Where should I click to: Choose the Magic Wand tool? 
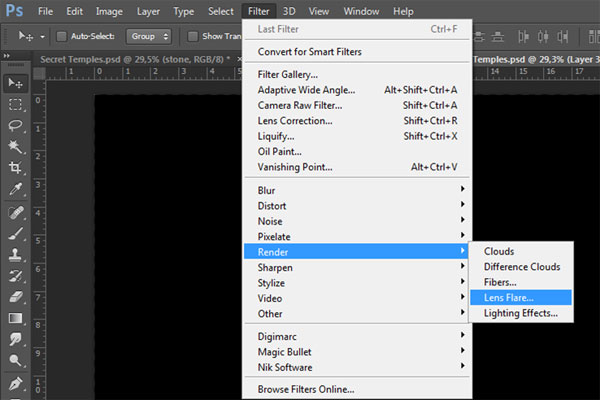tap(16, 147)
